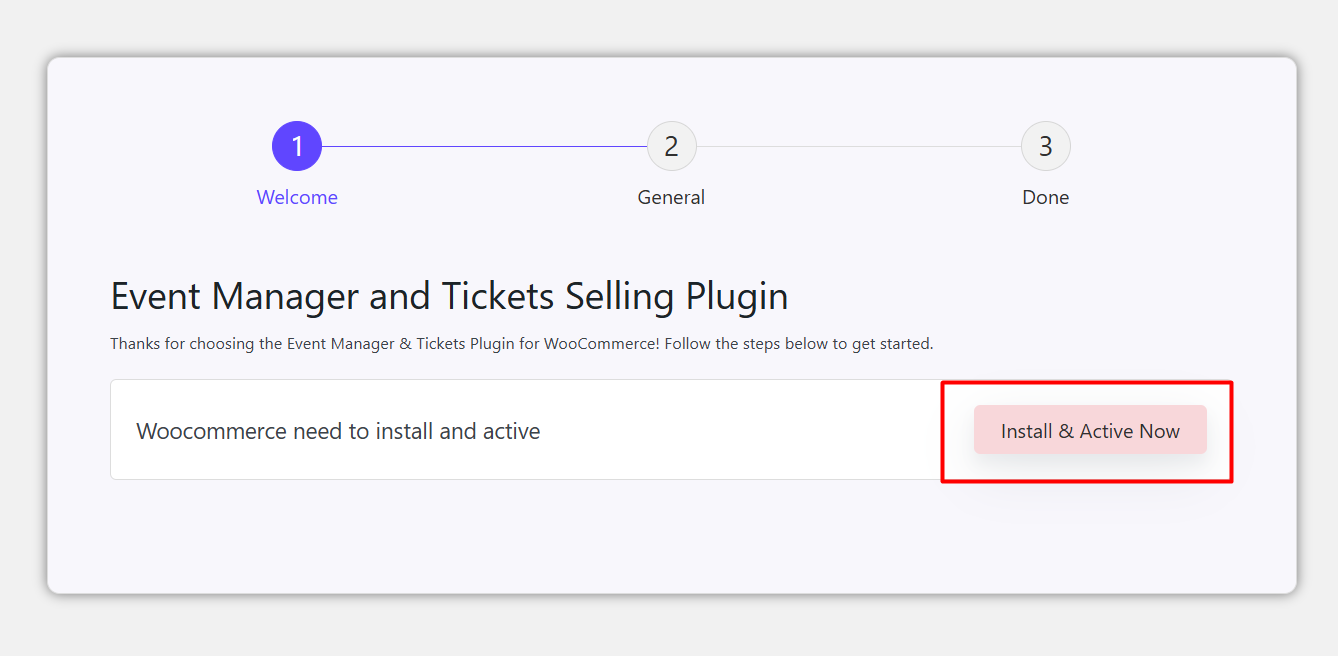Viewport: 1338px width, 656px height.
Task: Click the step 2 circle
Action: 671,147
